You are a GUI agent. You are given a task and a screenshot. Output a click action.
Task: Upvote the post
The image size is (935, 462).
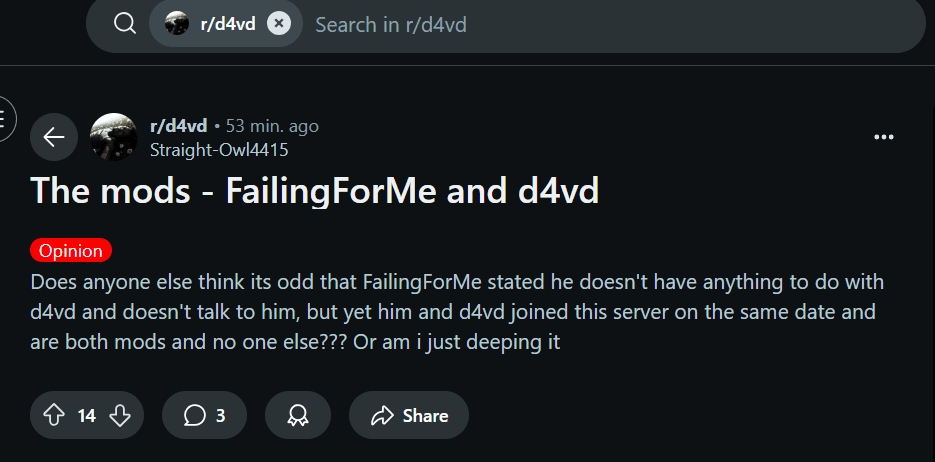54,415
